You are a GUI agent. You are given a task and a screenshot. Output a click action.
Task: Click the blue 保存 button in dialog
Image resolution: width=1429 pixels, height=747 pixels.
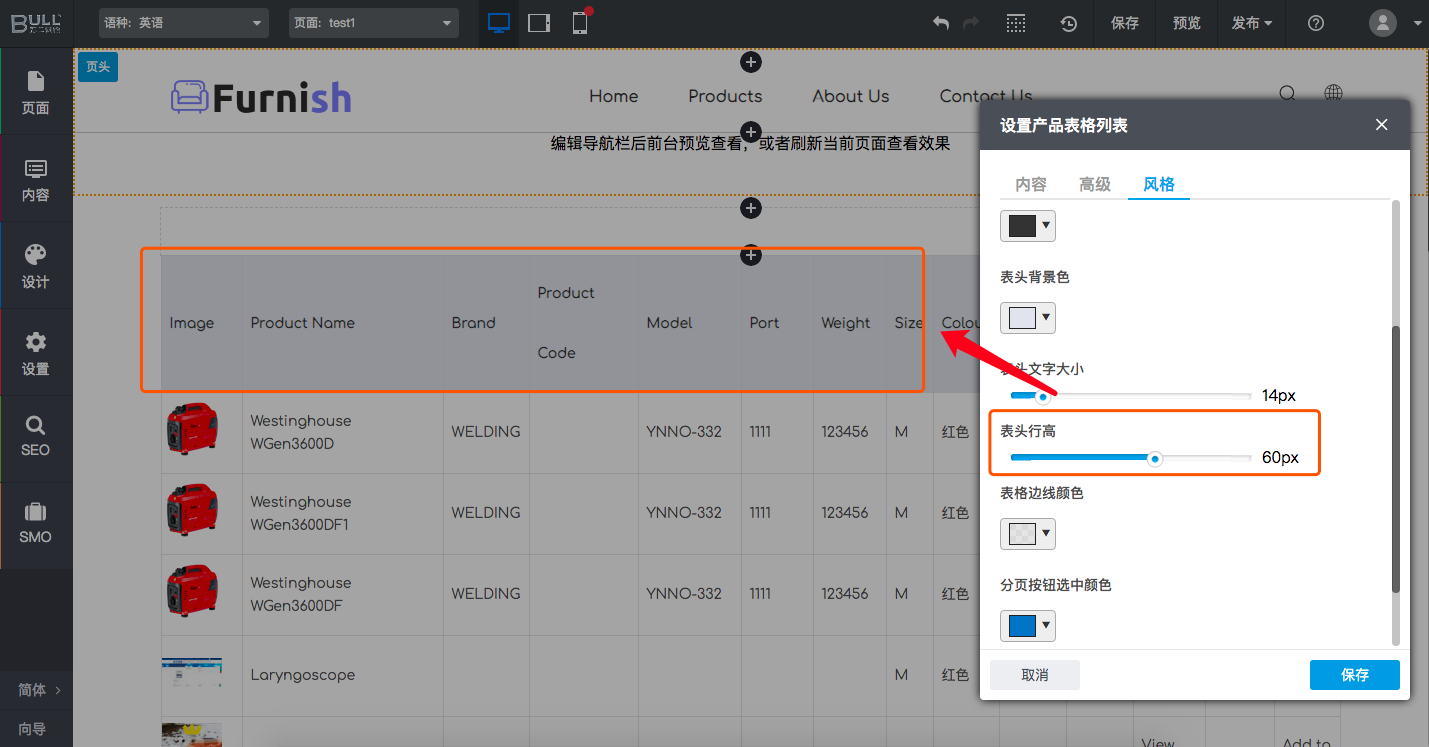click(x=1354, y=675)
